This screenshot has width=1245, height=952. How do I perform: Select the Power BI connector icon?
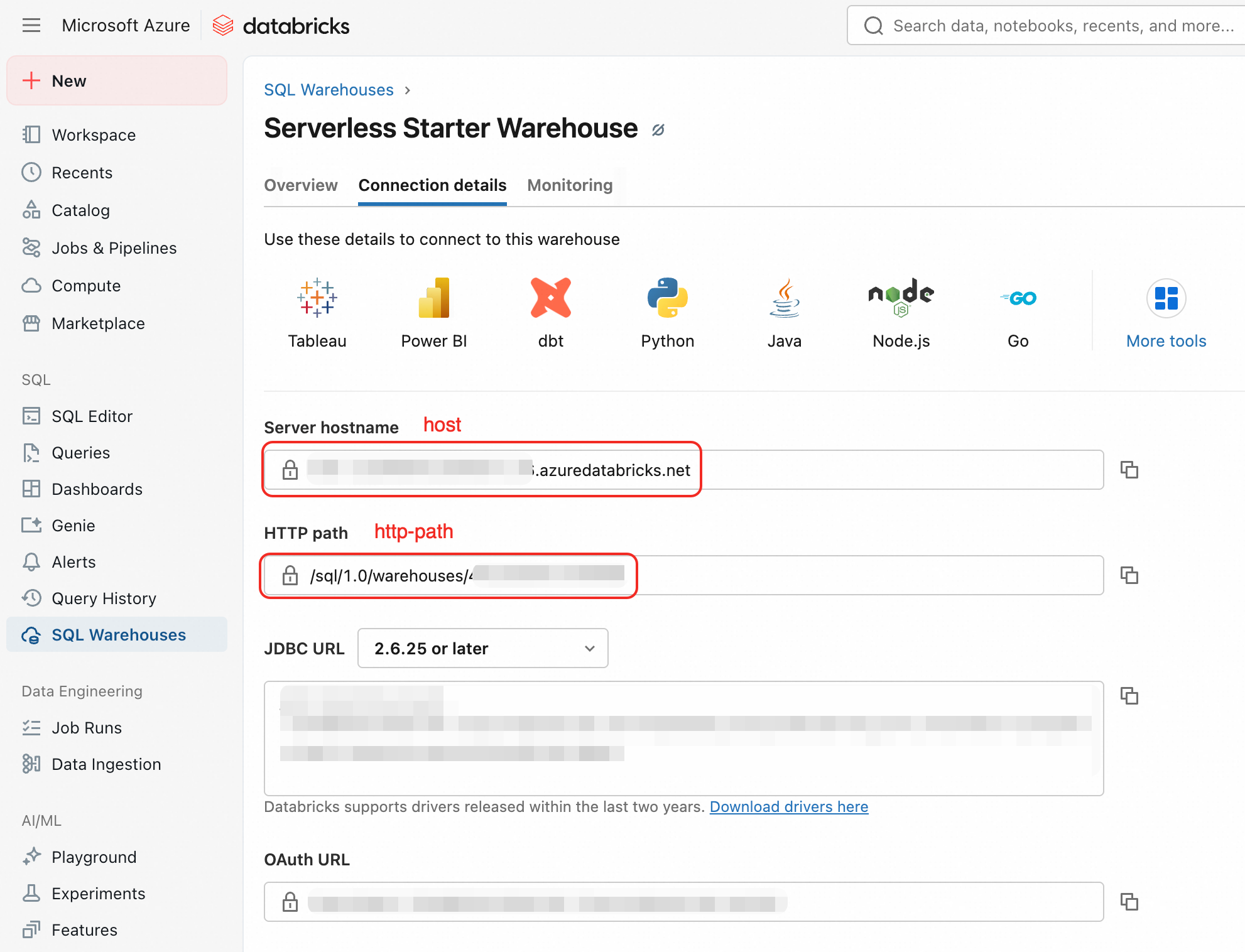click(x=433, y=298)
